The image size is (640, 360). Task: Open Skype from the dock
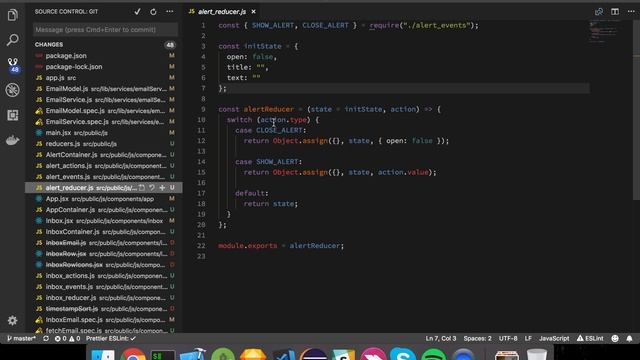coord(402,354)
